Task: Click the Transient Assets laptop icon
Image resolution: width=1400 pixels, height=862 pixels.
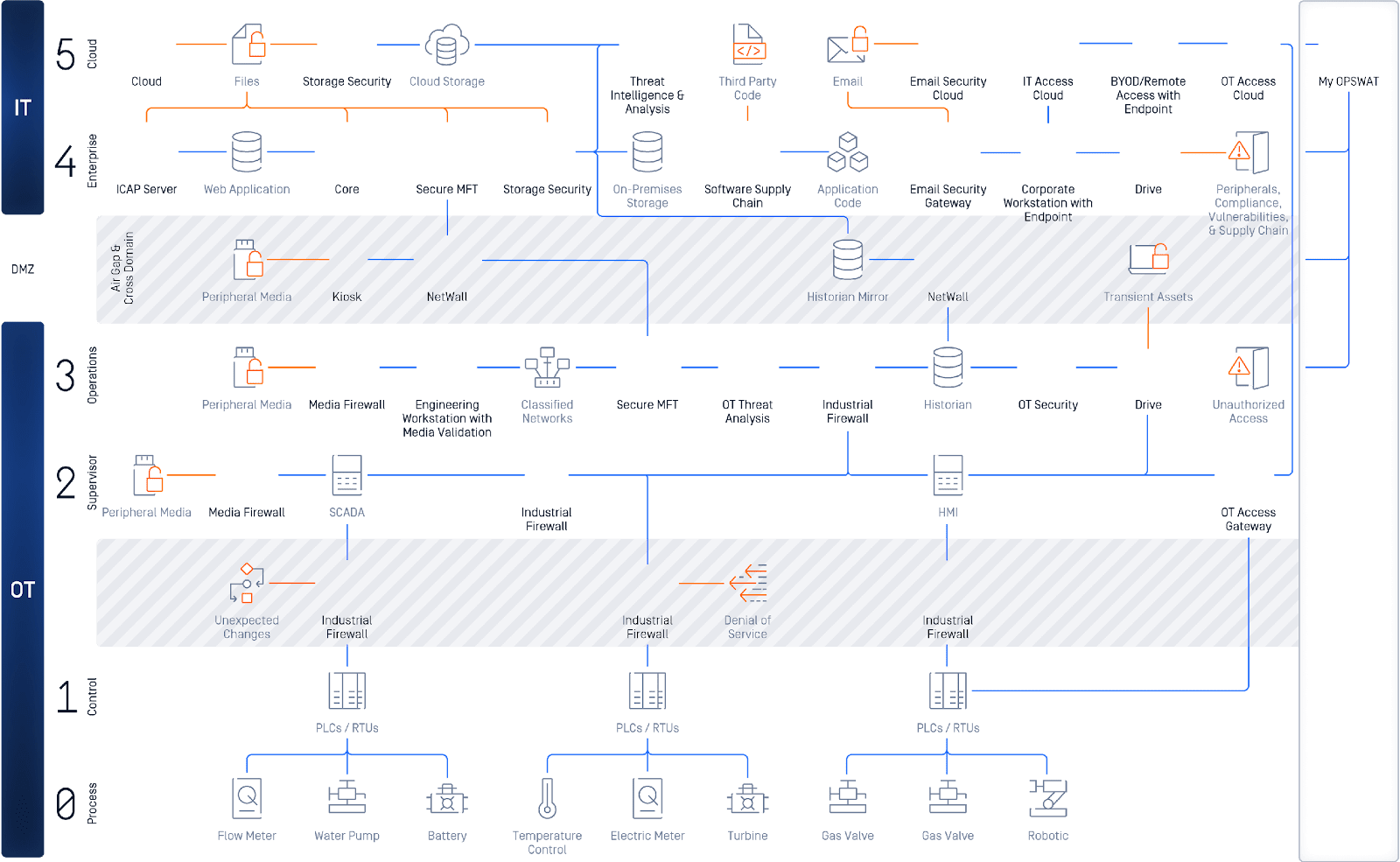Action: click(x=1149, y=259)
